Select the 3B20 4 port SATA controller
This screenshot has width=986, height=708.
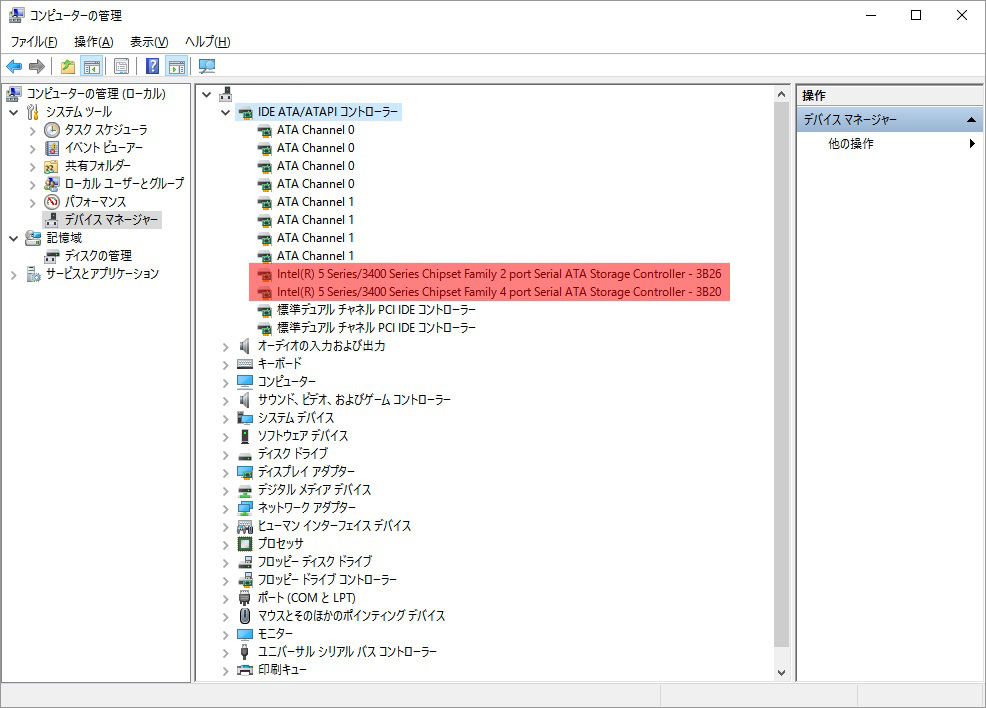[499, 292]
